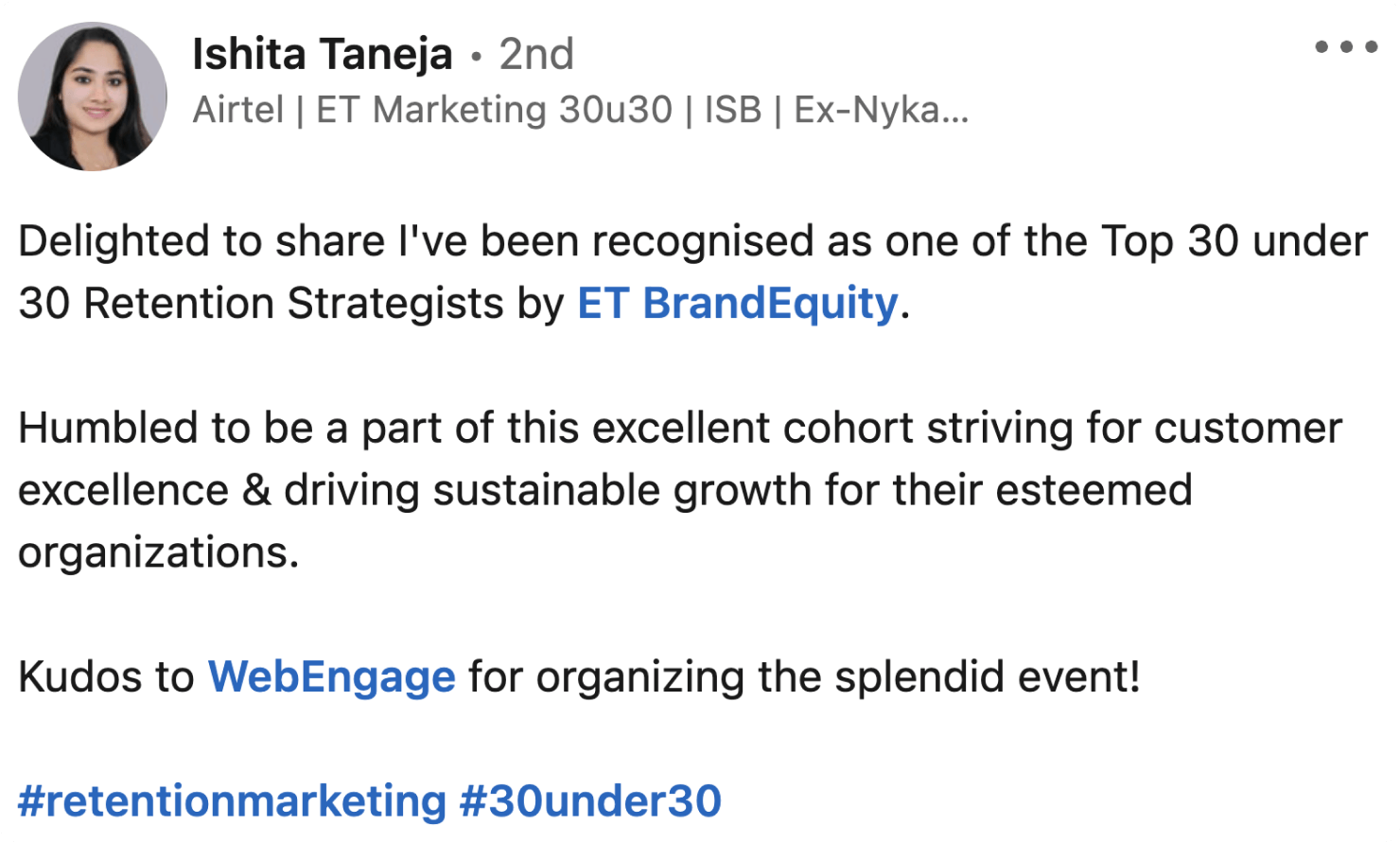Open the ET BrandEquity company link
Image resolution: width=1400 pixels, height=842 pixels.
[737, 304]
